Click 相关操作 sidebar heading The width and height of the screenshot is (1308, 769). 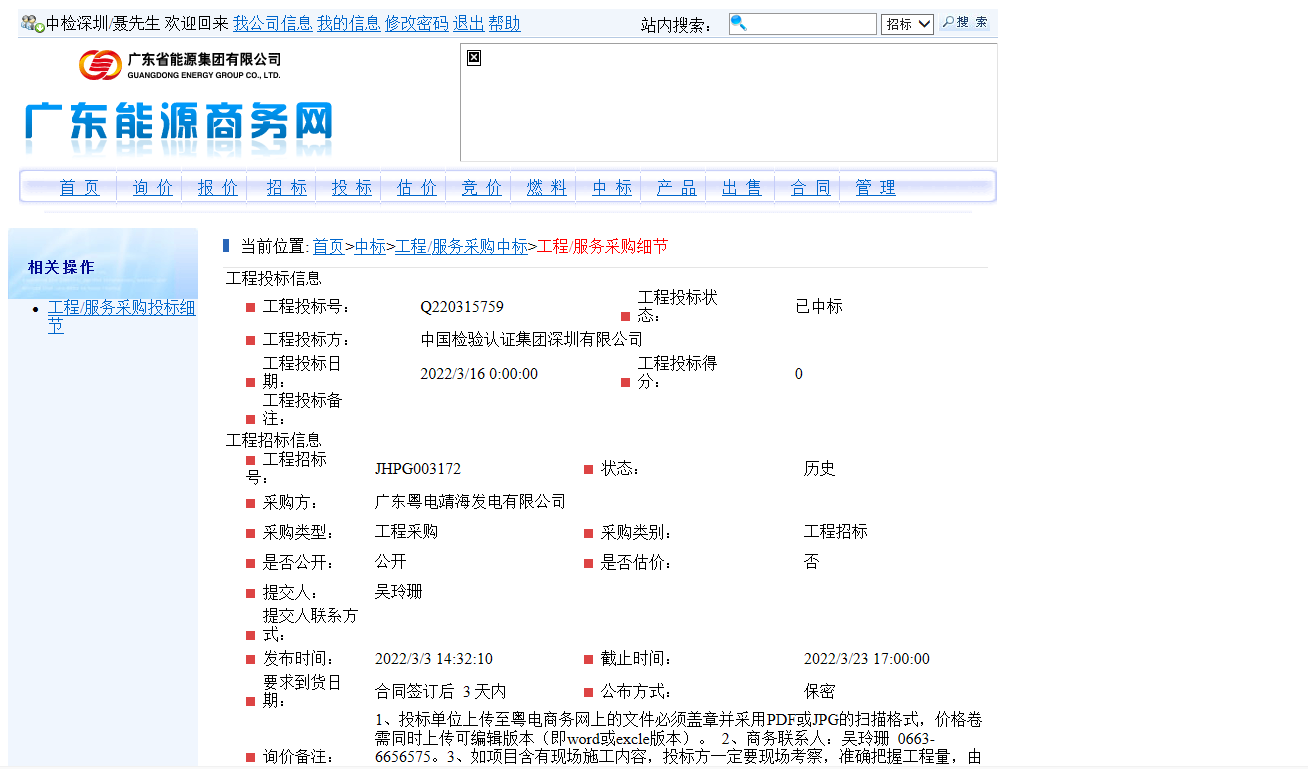[x=62, y=267]
